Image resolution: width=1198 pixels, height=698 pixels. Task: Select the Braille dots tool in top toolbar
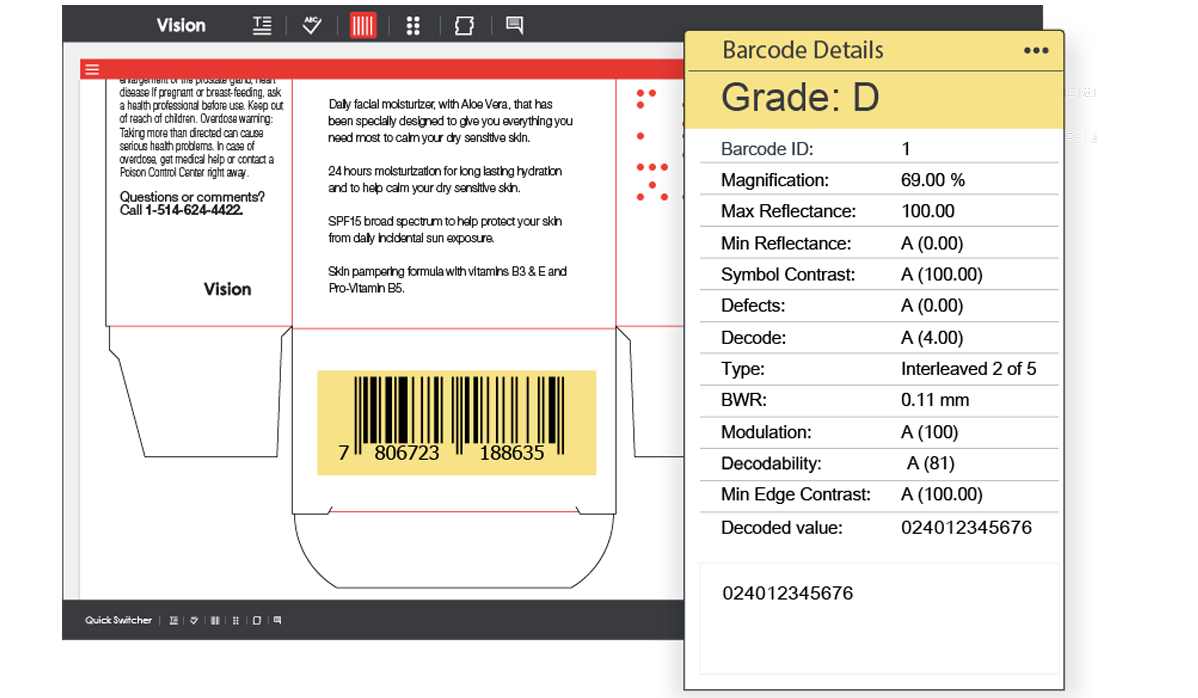pos(413,26)
